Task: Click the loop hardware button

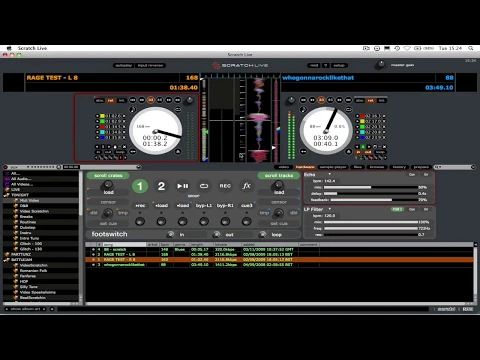Action: [204, 186]
